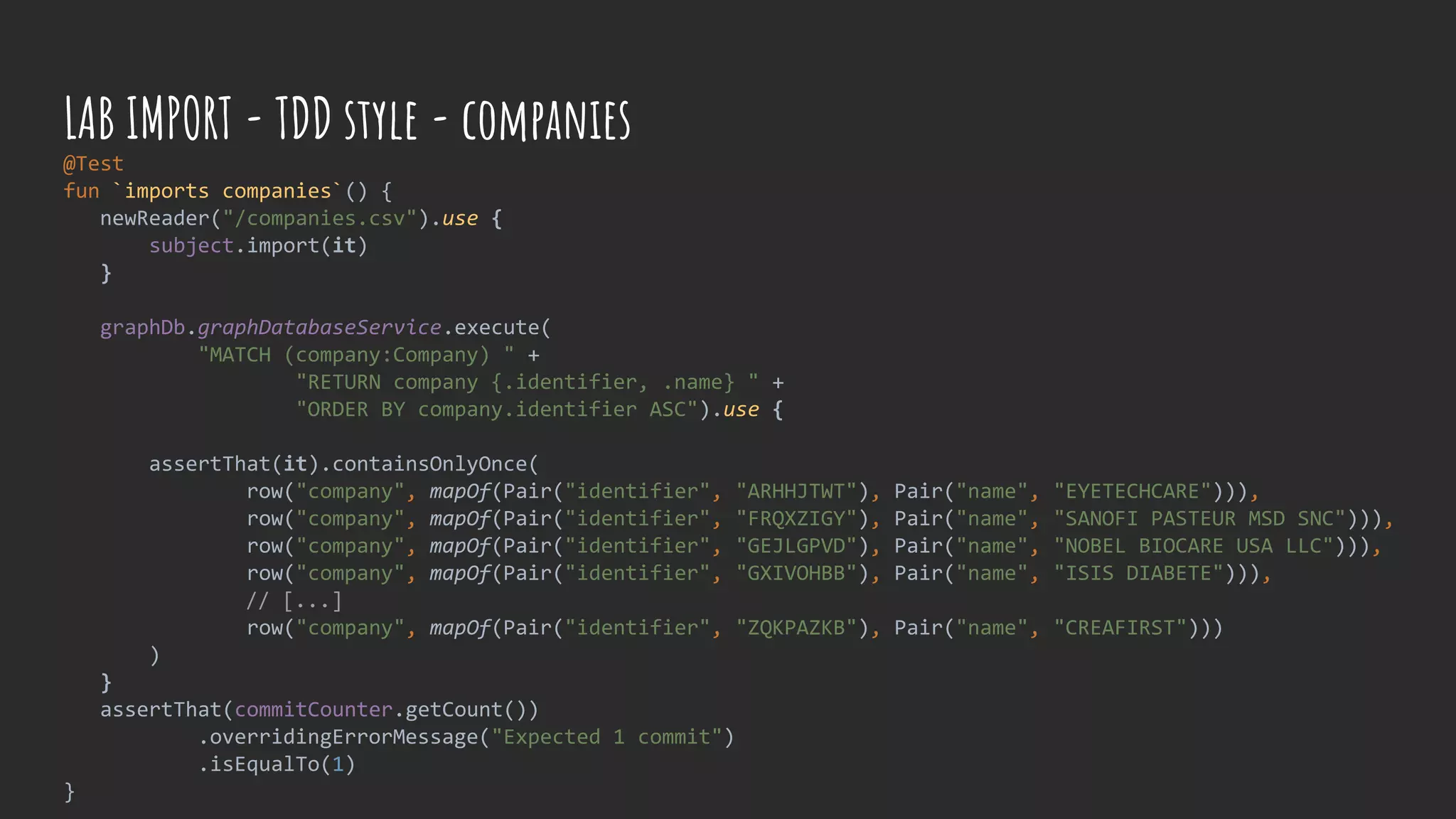1456x819 pixels.
Task: Click the "RETURN company {.identifier, .name} " string
Action: pos(527,382)
